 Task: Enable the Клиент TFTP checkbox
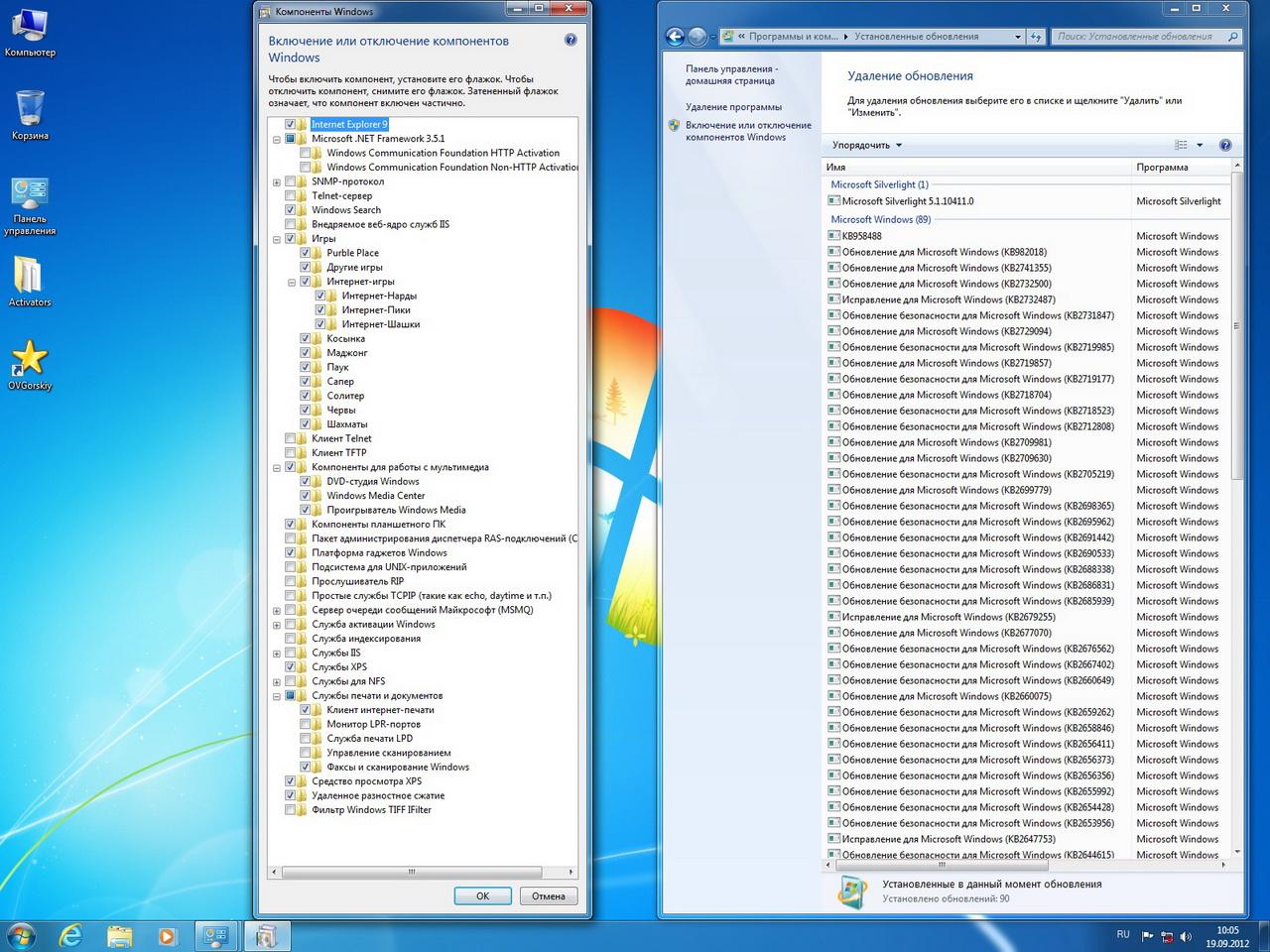[x=291, y=453]
